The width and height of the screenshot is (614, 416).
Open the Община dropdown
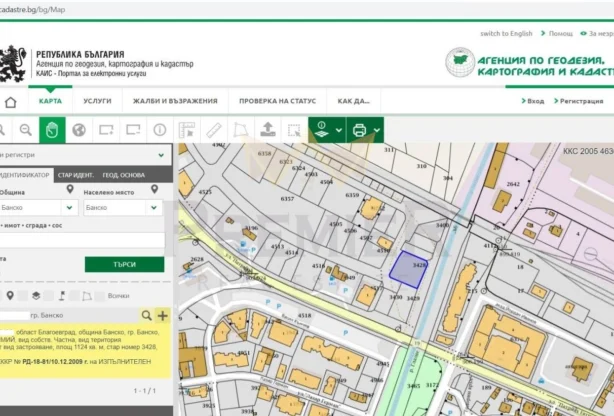(x=69, y=207)
